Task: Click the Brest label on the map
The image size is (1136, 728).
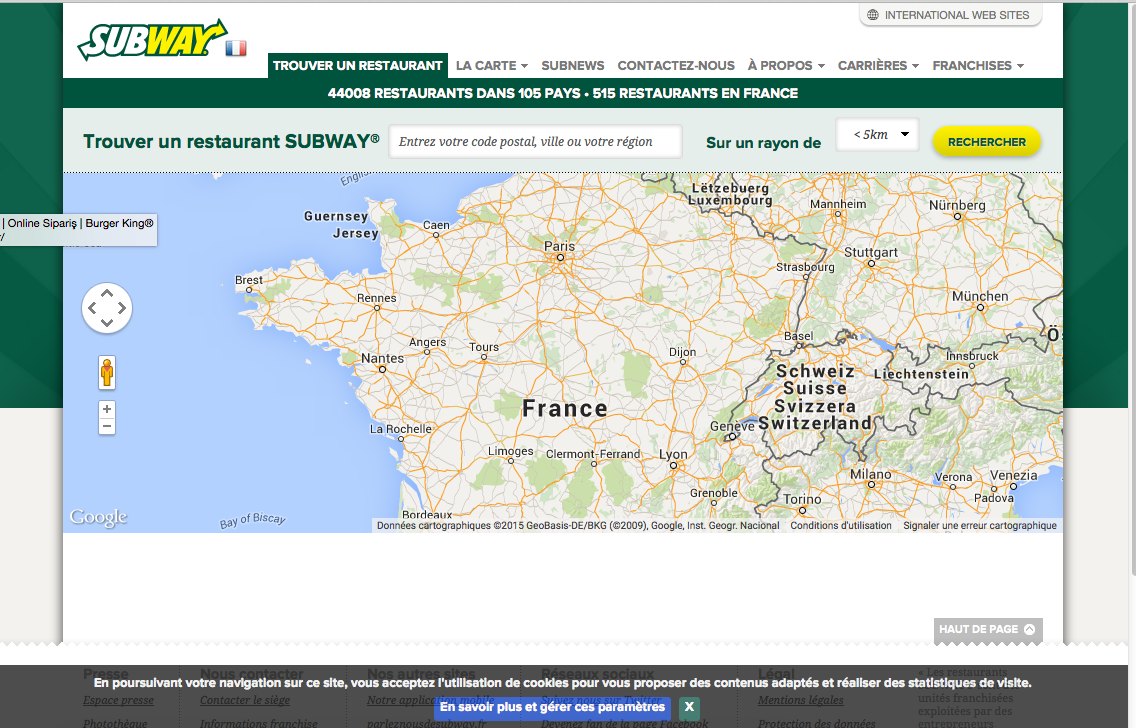Action: pos(249,280)
